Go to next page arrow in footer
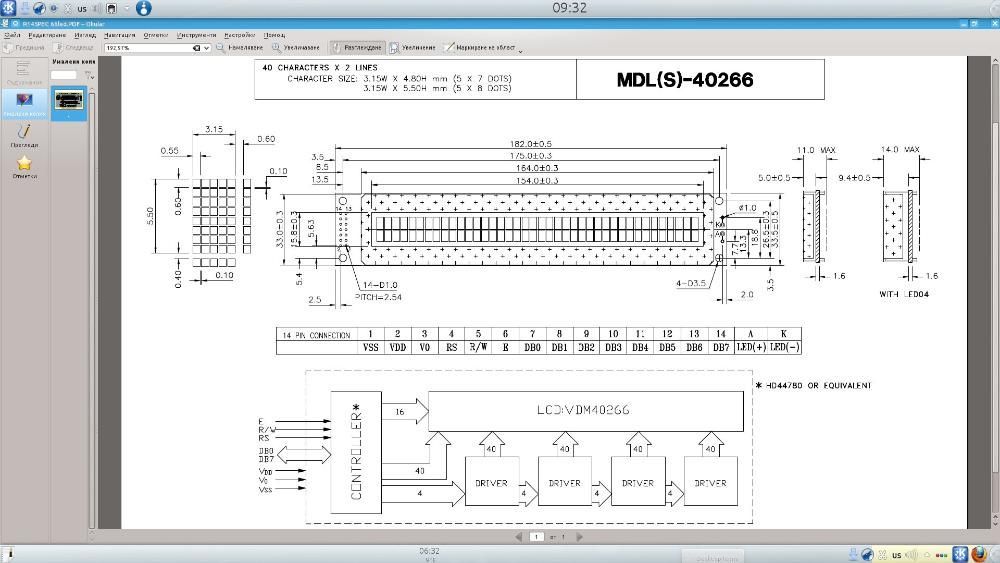The width and height of the screenshot is (1000, 563). (x=579, y=537)
